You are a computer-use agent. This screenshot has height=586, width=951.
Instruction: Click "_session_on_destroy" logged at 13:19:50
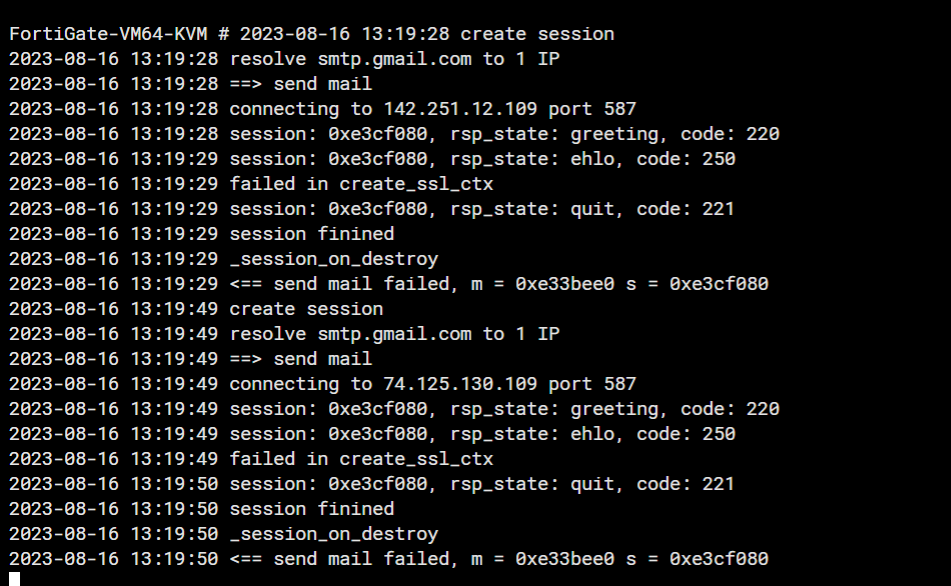pyautogui.click(x=334, y=534)
